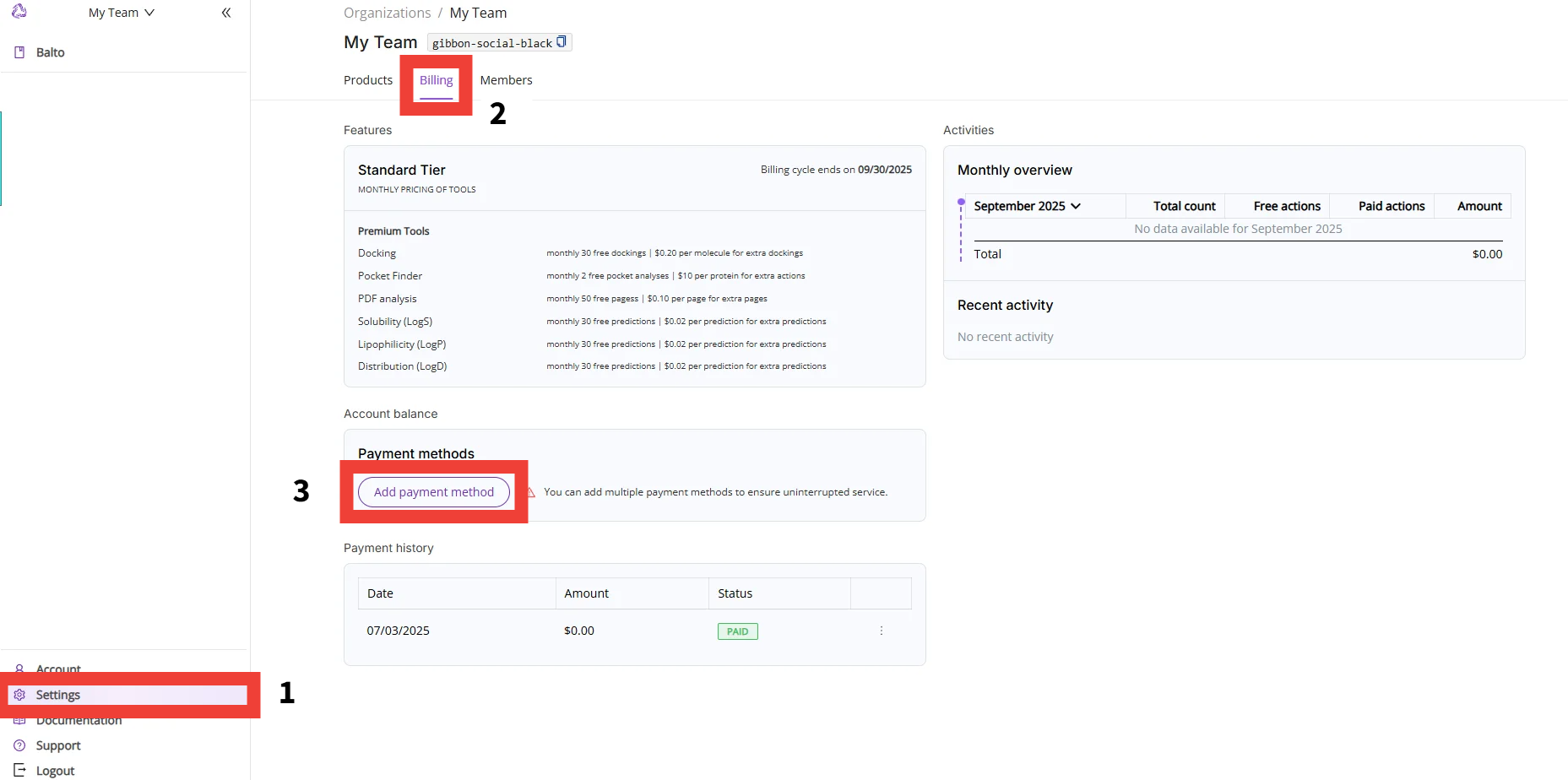Click the Balto project icon
1568x780 pixels.
tap(19, 52)
